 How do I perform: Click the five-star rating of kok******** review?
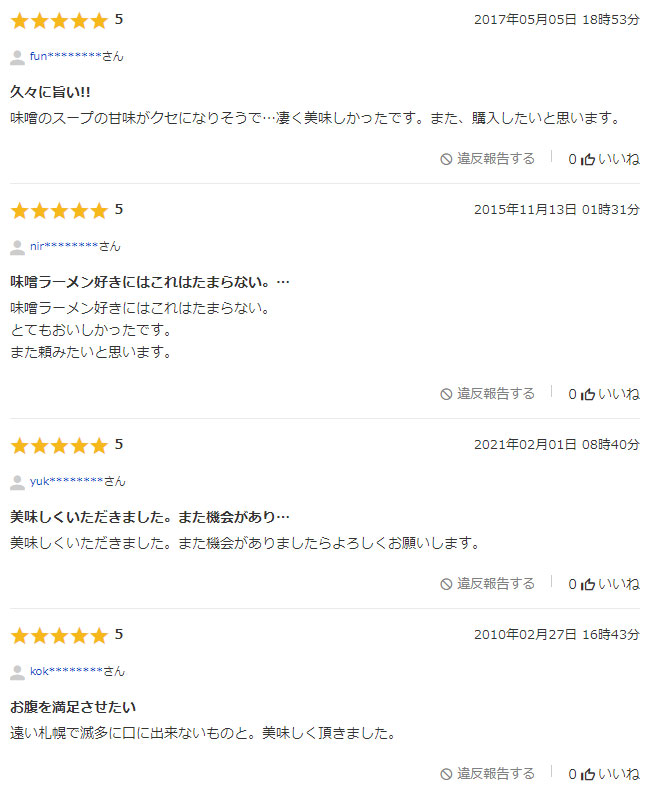pos(58,636)
